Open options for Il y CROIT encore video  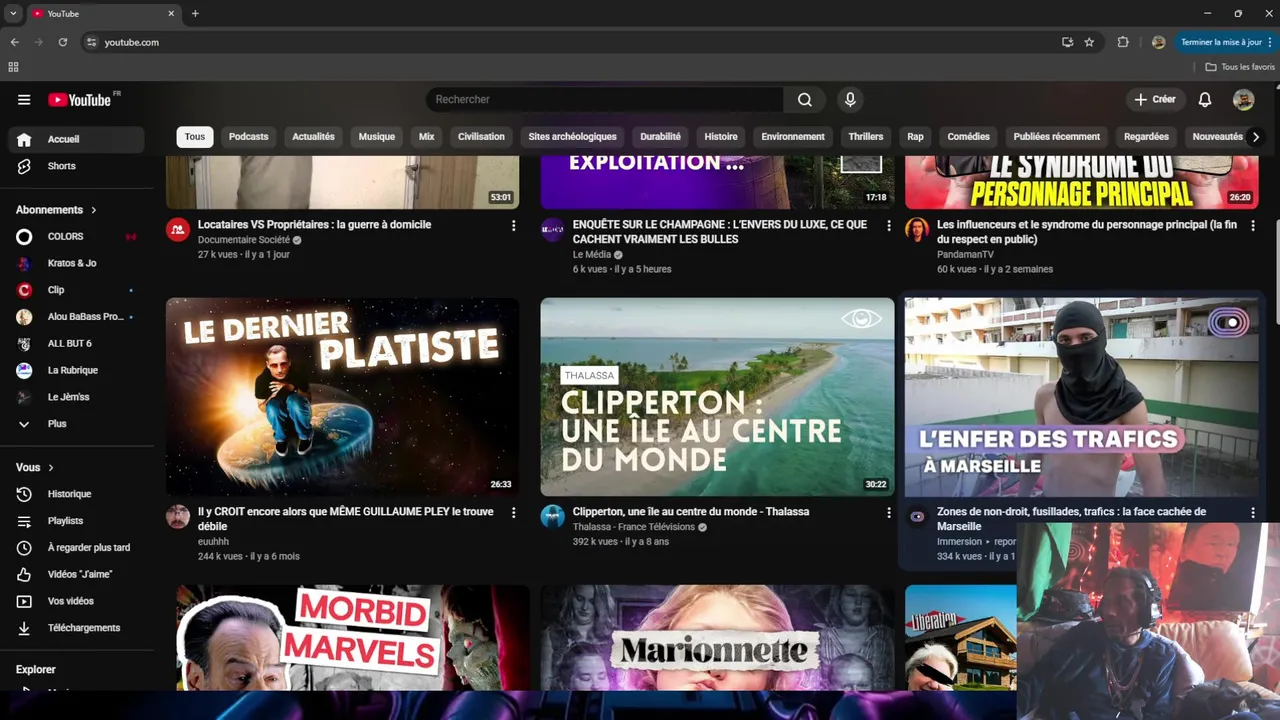point(514,513)
